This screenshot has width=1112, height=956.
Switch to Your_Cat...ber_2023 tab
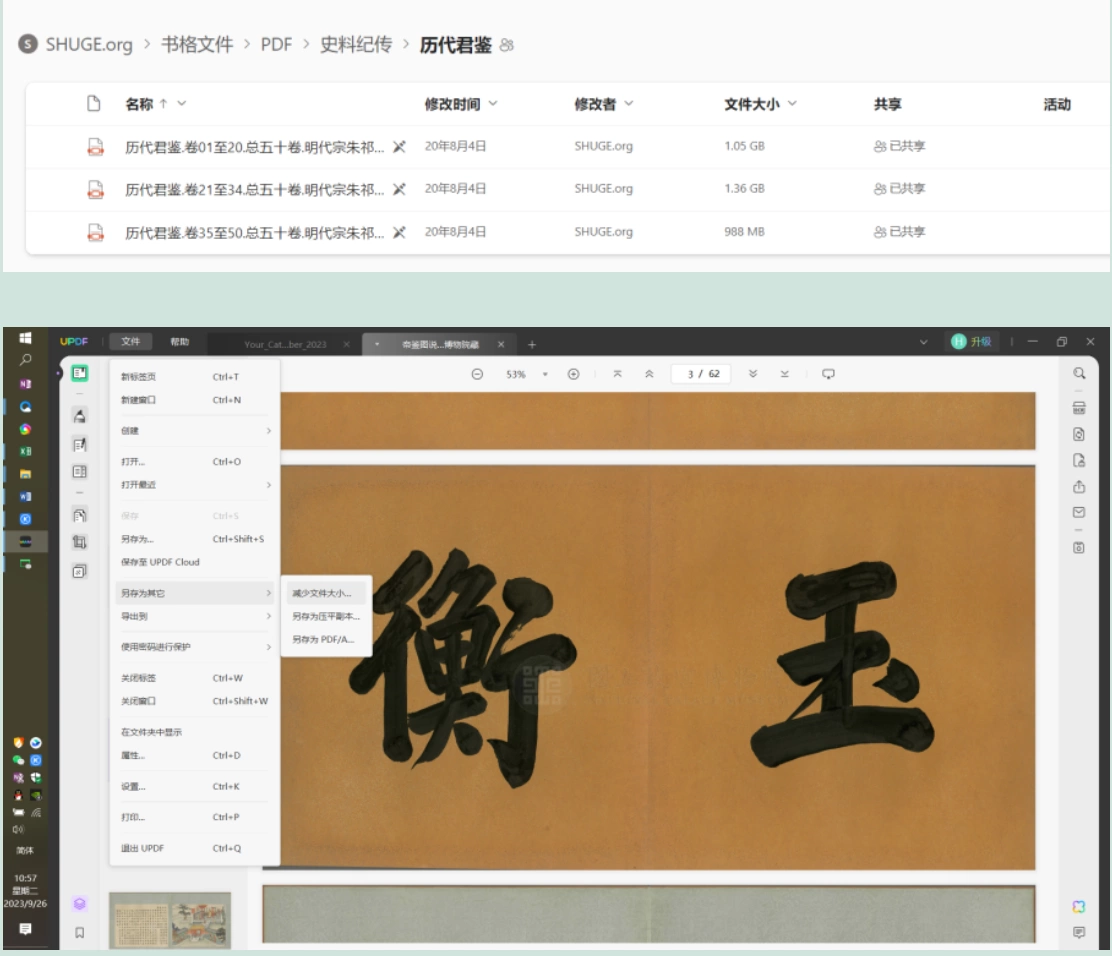[285, 345]
